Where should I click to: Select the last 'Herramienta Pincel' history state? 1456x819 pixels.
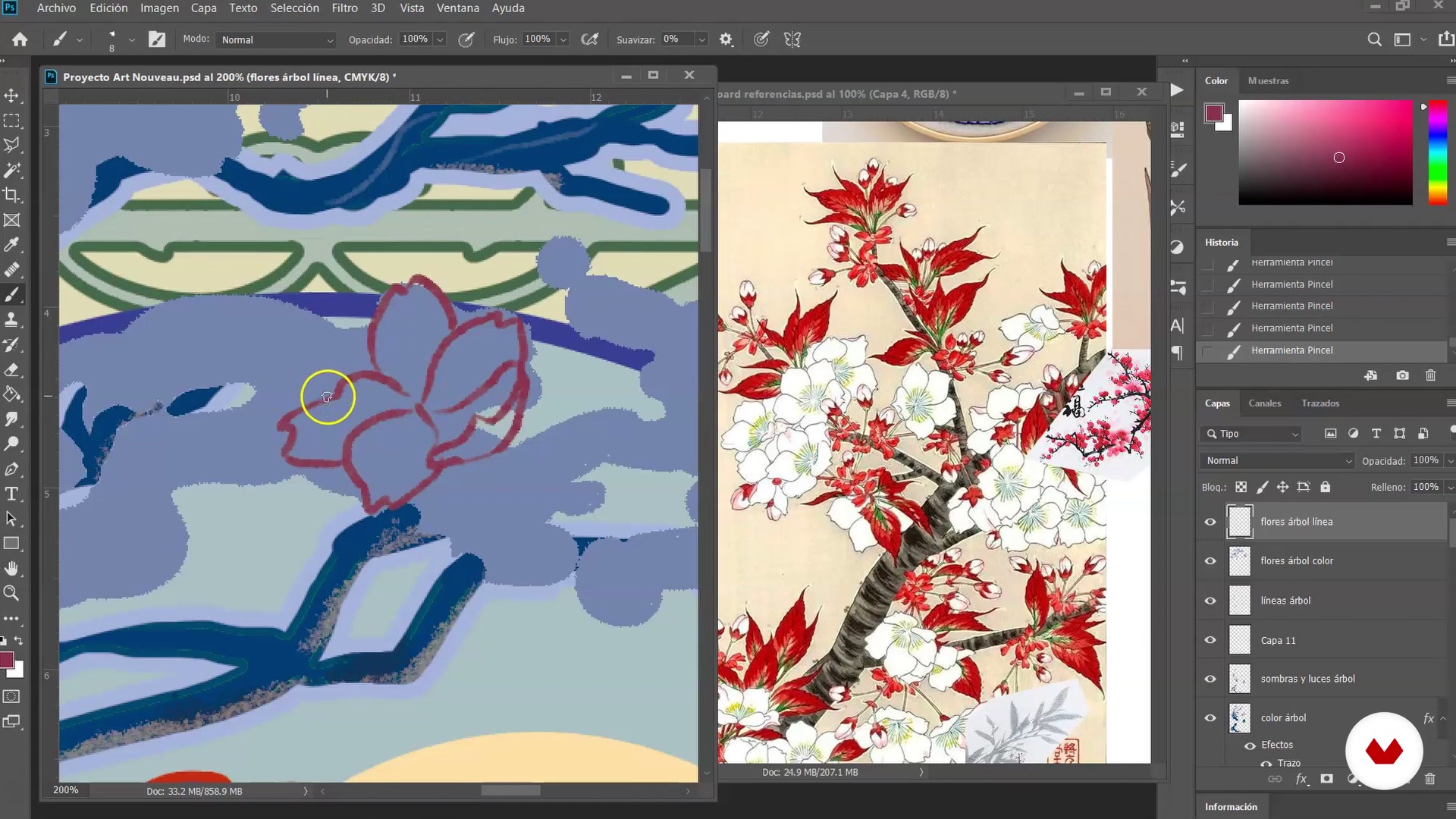(x=1322, y=350)
